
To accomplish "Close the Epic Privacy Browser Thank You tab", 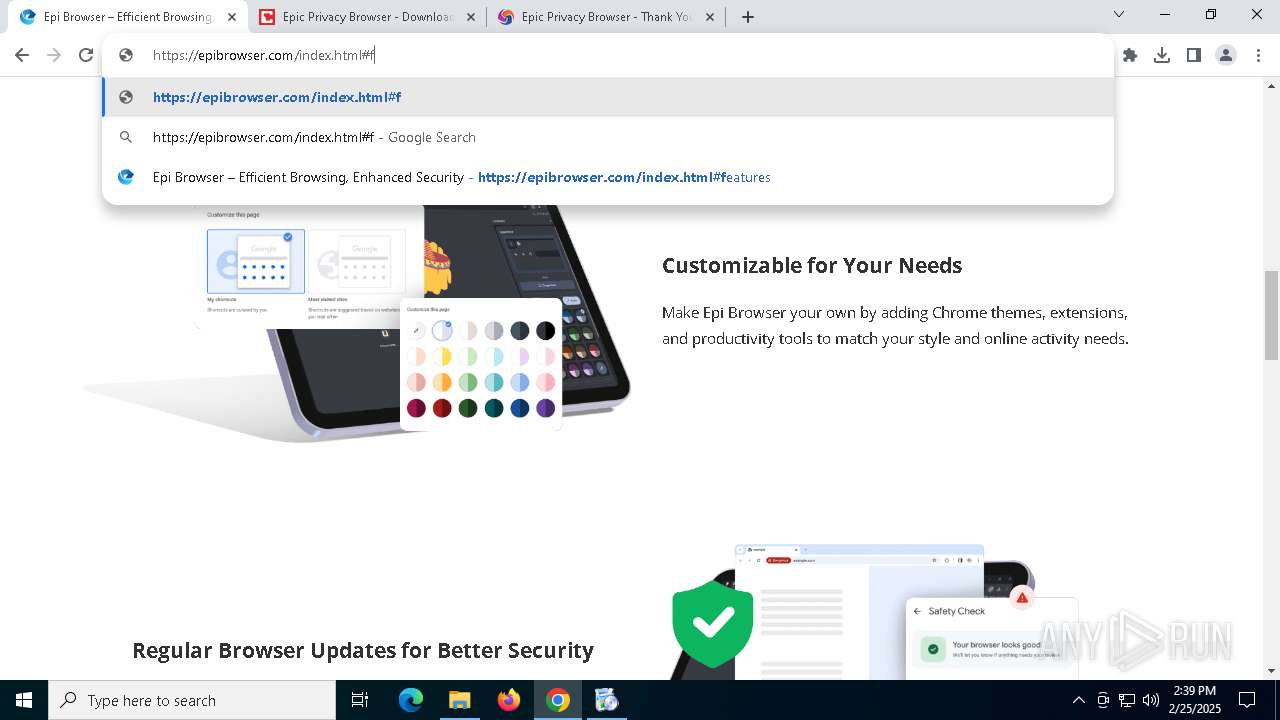I will tap(710, 17).
